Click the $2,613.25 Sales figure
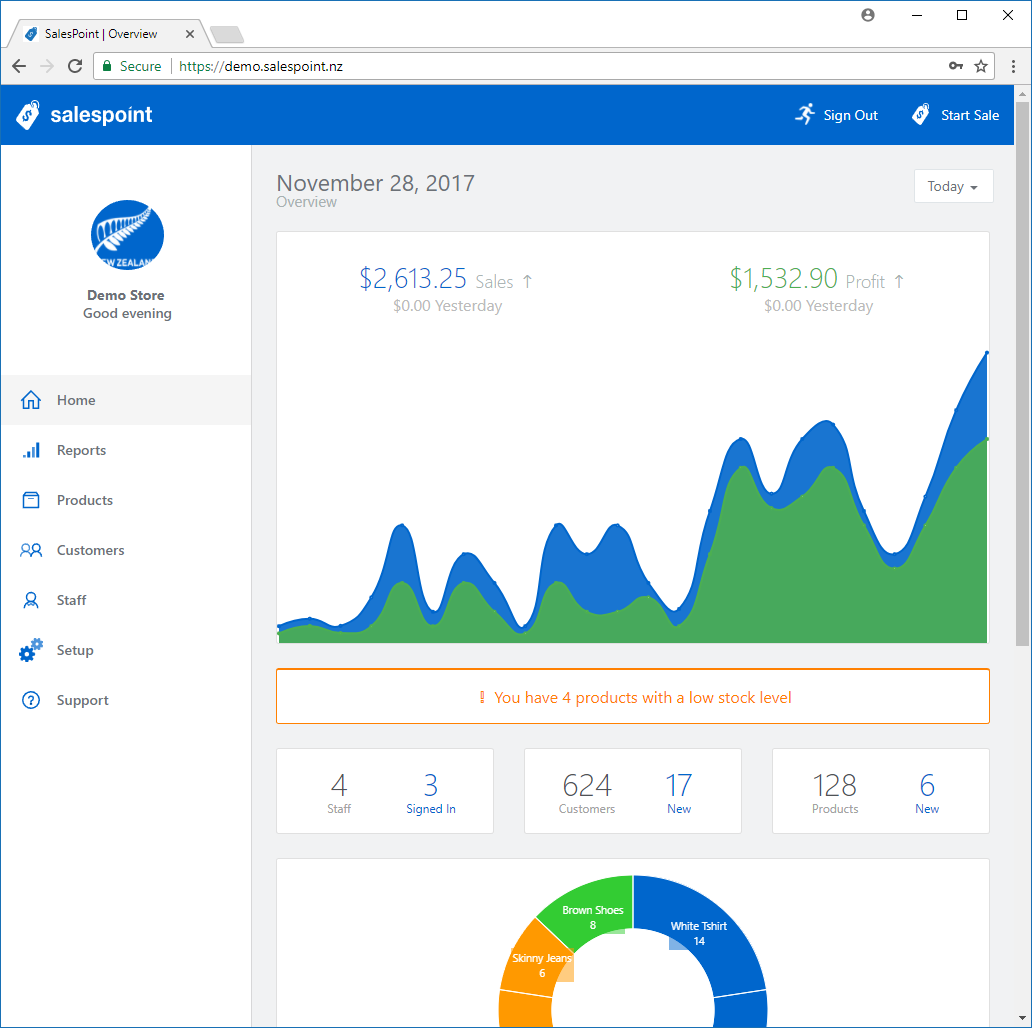This screenshot has height=1028, width=1032. point(413,278)
